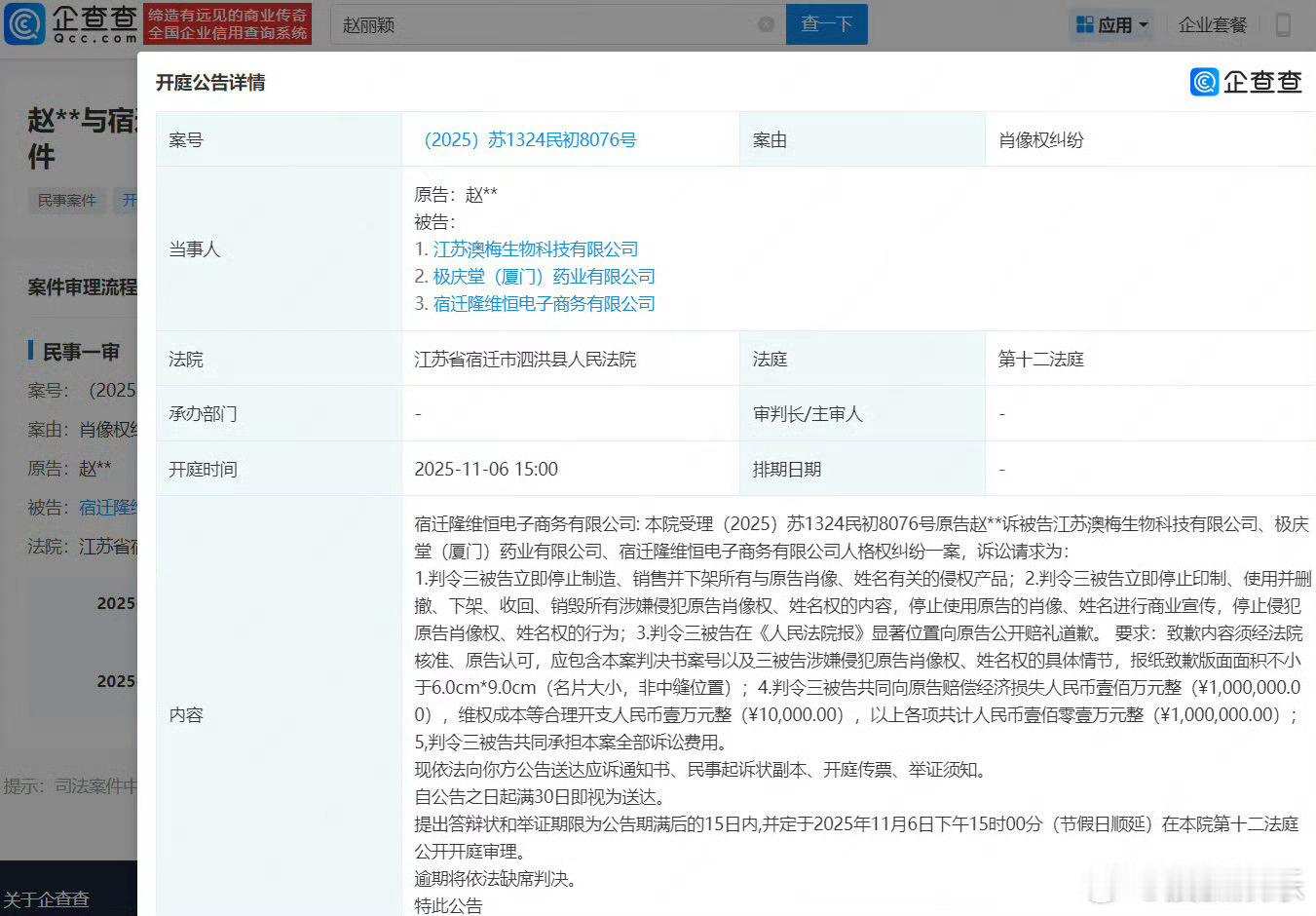Click the 自公告之日起满30日即视为送达 line

(540, 796)
